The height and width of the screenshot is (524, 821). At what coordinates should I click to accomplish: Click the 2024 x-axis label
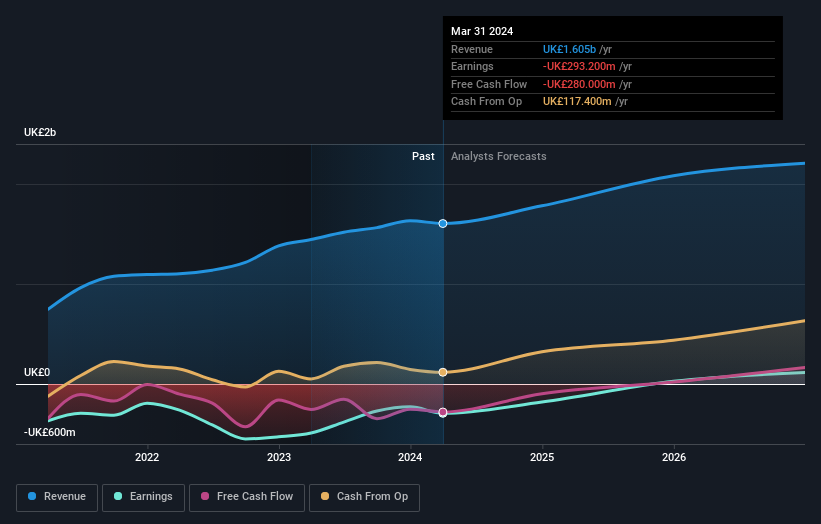coord(410,458)
